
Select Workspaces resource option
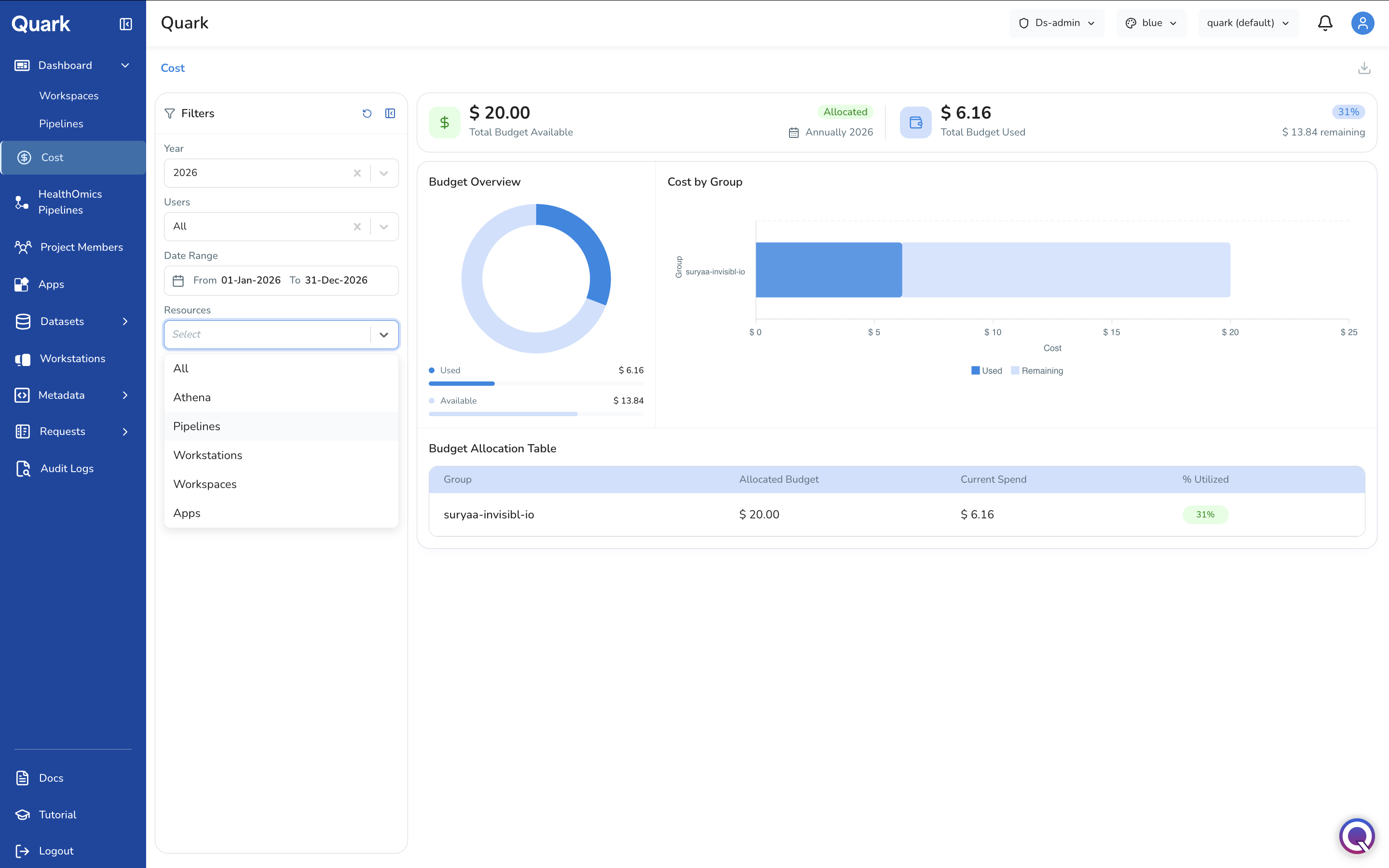pyautogui.click(x=281, y=485)
